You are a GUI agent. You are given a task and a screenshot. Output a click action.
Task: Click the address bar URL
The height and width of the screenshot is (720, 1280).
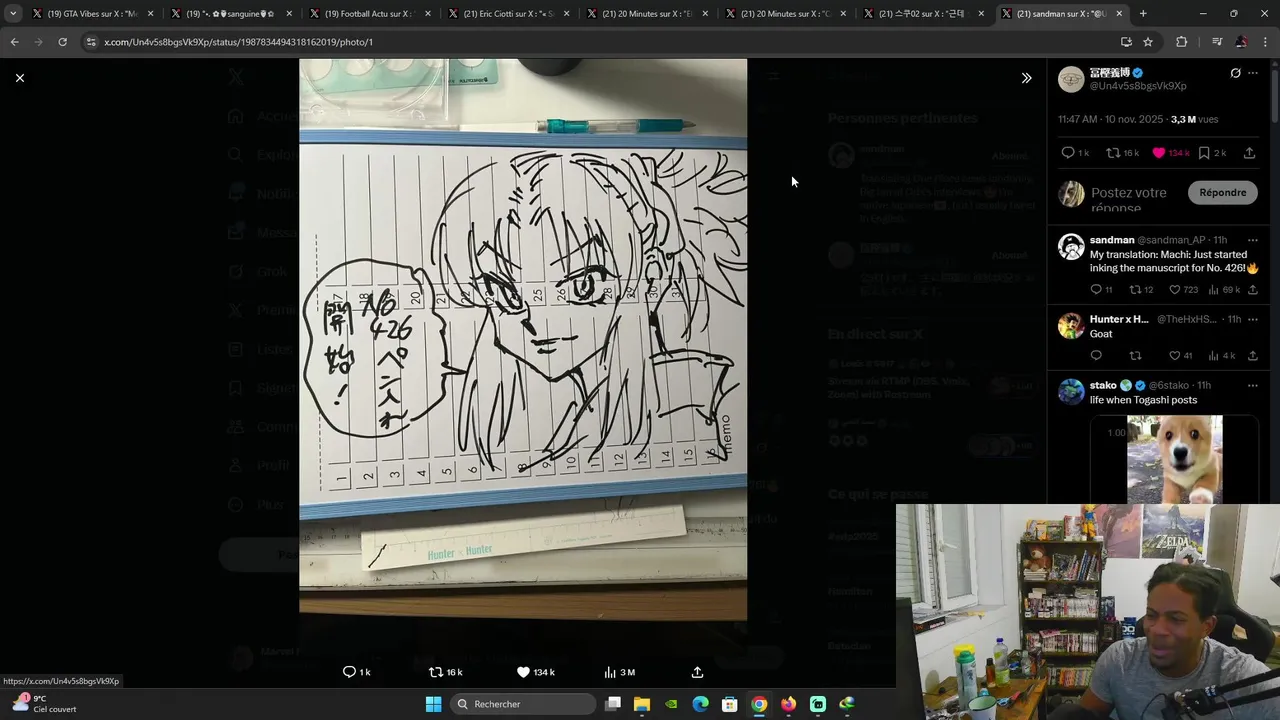click(238, 42)
